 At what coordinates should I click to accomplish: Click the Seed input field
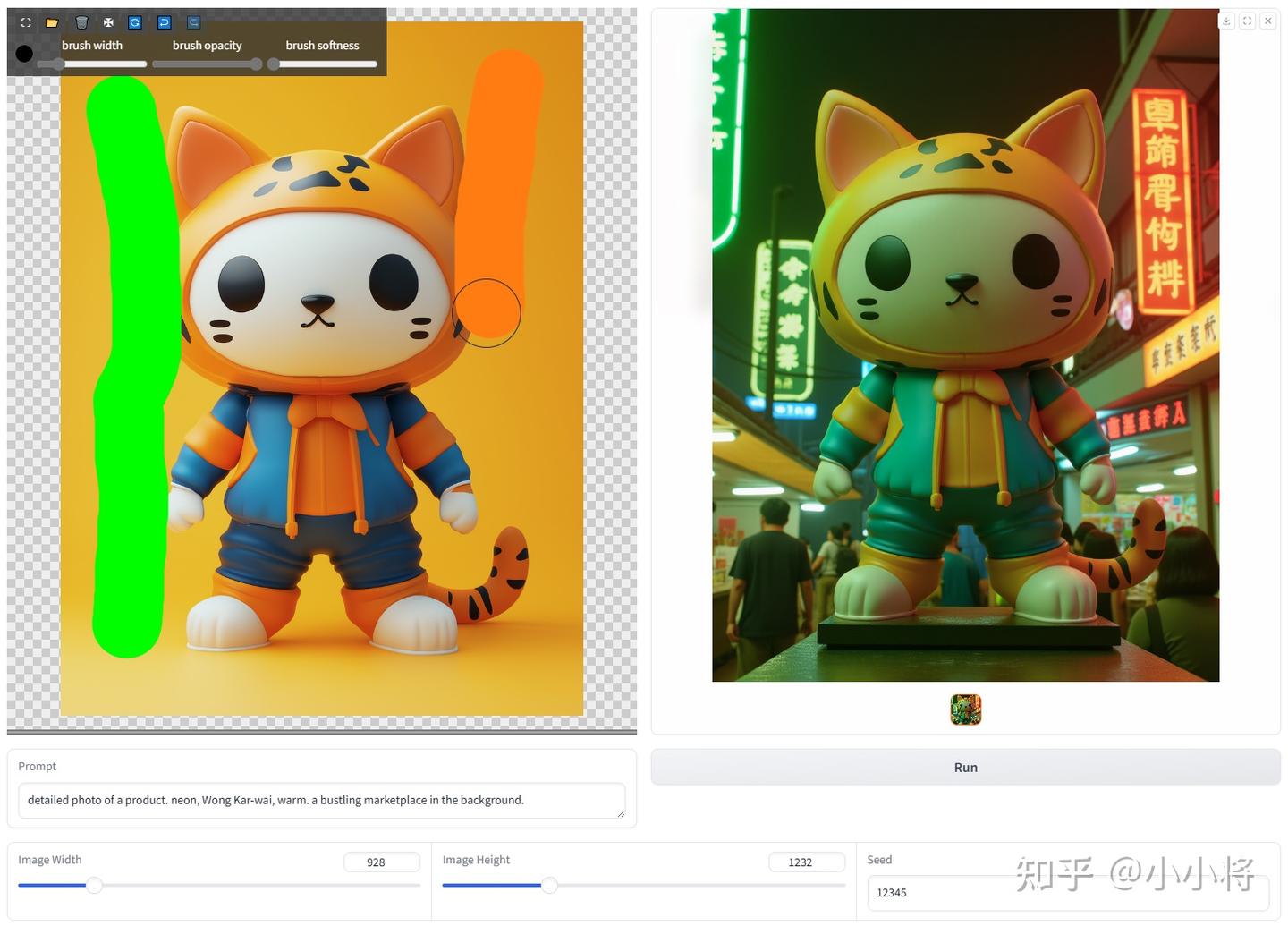coord(1068,893)
